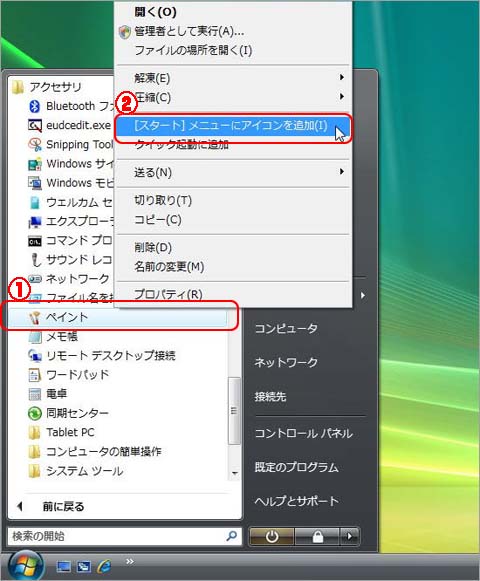Viewport: 480px width, 581px height.
Task: Choose 管理者として実行(A)...
Action: click(x=234, y=31)
